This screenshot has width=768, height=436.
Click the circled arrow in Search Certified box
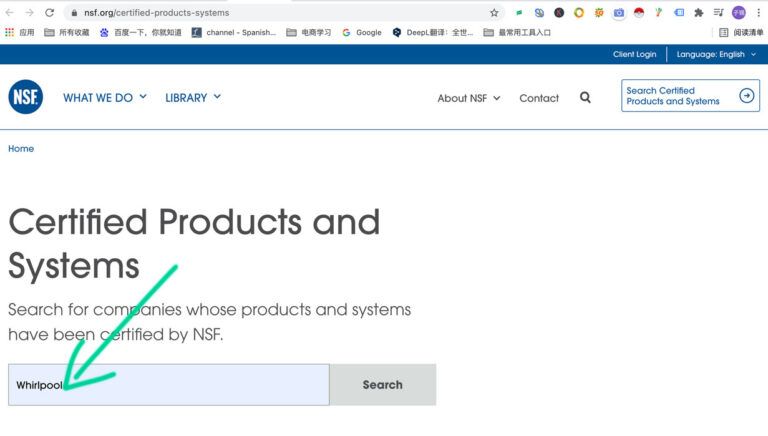[746, 96]
